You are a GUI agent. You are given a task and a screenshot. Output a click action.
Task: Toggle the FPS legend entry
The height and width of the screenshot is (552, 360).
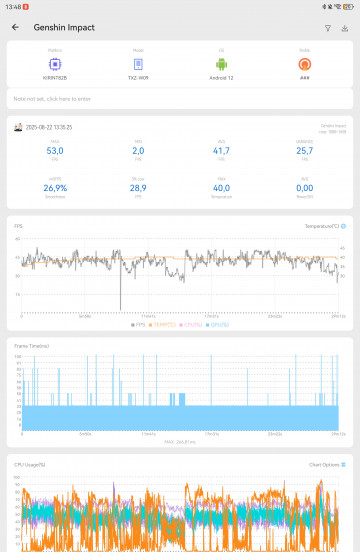(x=138, y=325)
